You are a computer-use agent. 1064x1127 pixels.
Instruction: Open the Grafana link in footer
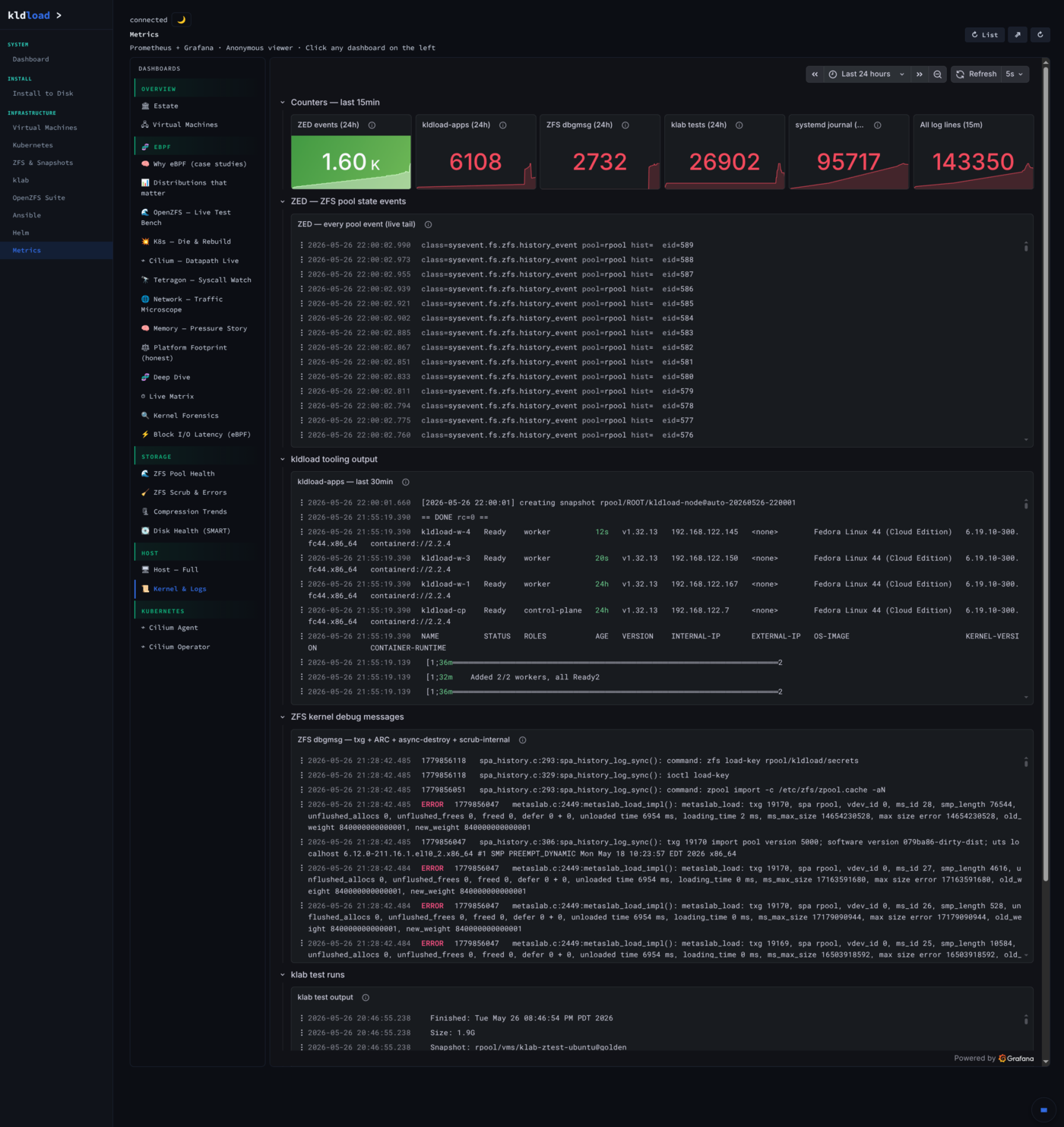tap(1016, 1058)
